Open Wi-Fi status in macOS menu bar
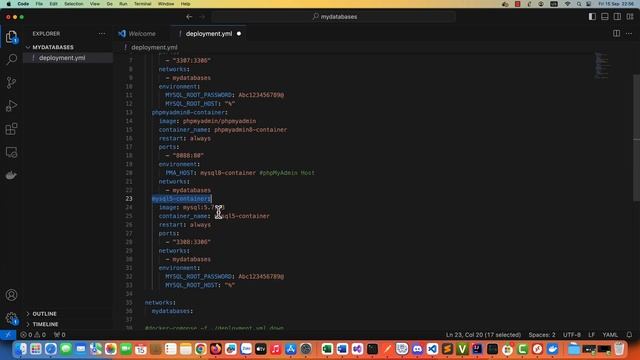 [x=567, y=4]
